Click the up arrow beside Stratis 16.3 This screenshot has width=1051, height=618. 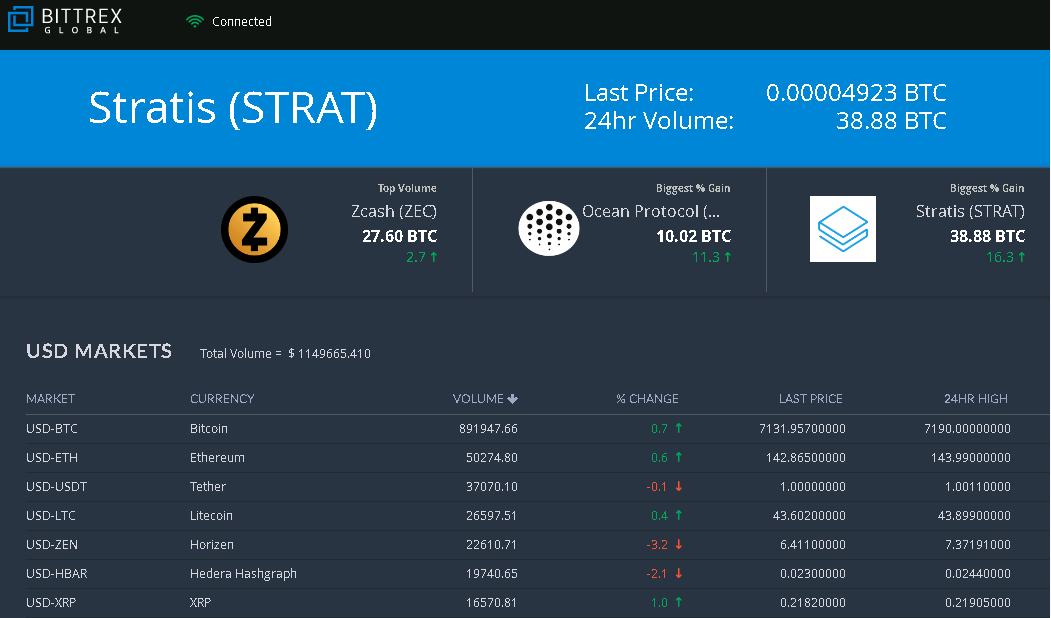point(1022,257)
